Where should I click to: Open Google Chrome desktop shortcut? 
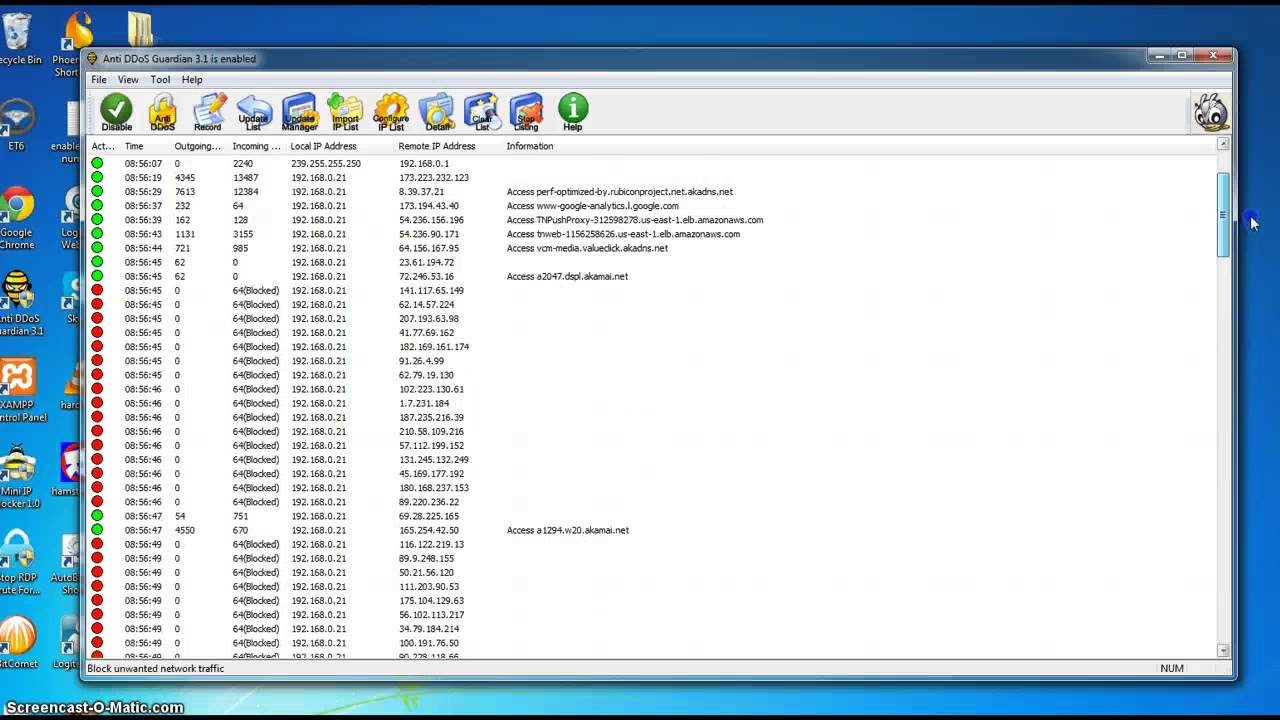click(x=17, y=218)
